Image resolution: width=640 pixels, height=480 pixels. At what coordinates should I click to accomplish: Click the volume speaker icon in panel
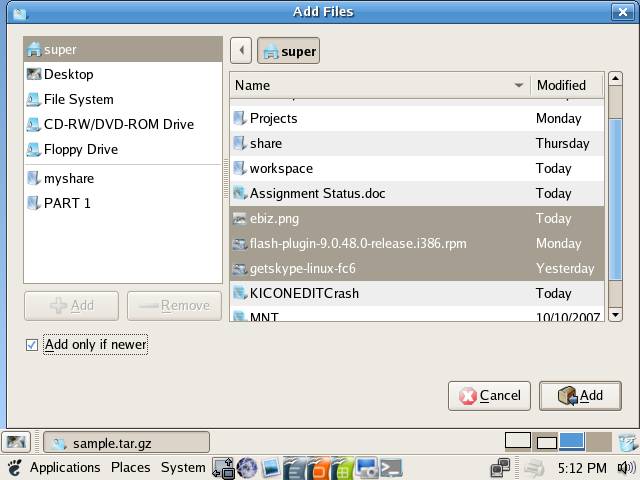coord(626,467)
